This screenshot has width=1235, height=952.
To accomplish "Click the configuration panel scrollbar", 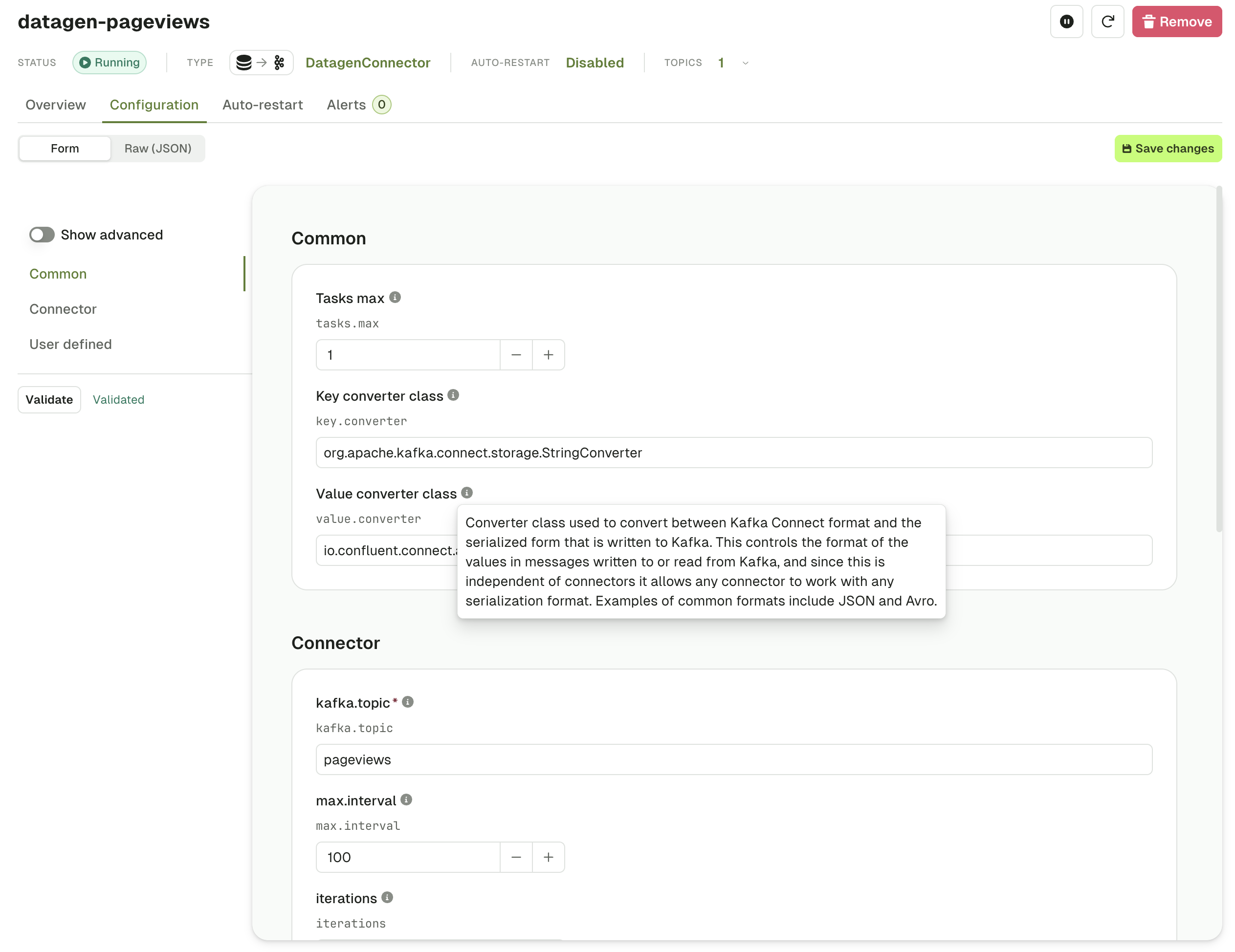I will (1218, 359).
